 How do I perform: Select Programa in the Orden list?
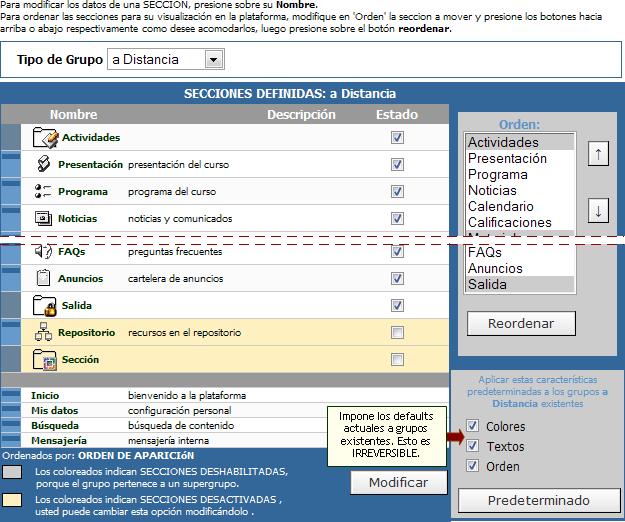(x=520, y=174)
